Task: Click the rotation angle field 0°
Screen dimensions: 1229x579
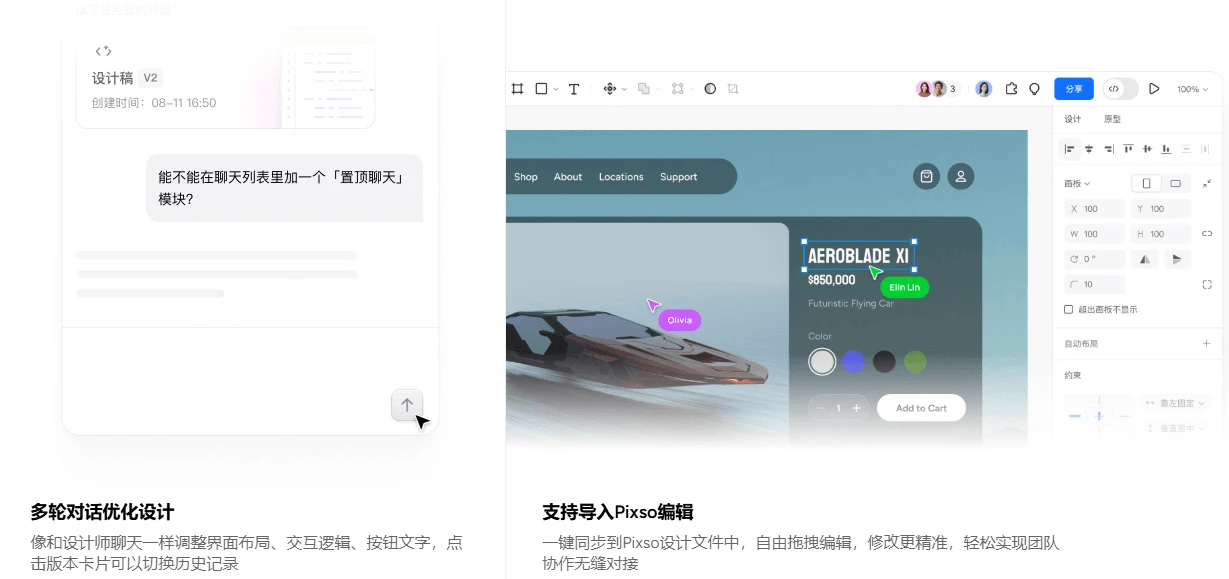Action: tap(1094, 259)
